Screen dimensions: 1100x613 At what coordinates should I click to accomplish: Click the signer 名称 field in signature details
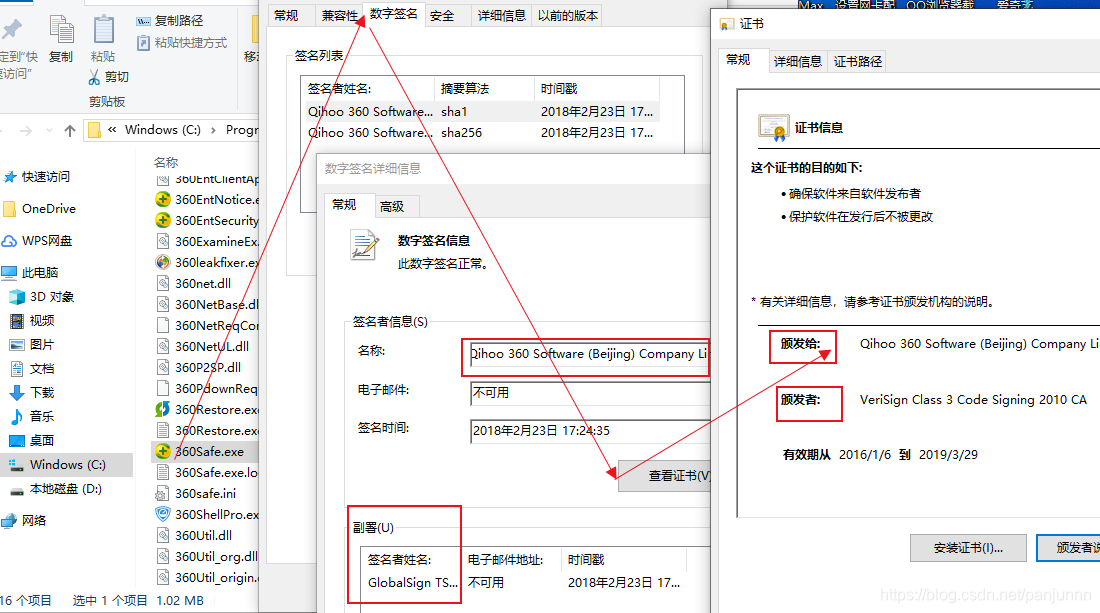click(589, 354)
